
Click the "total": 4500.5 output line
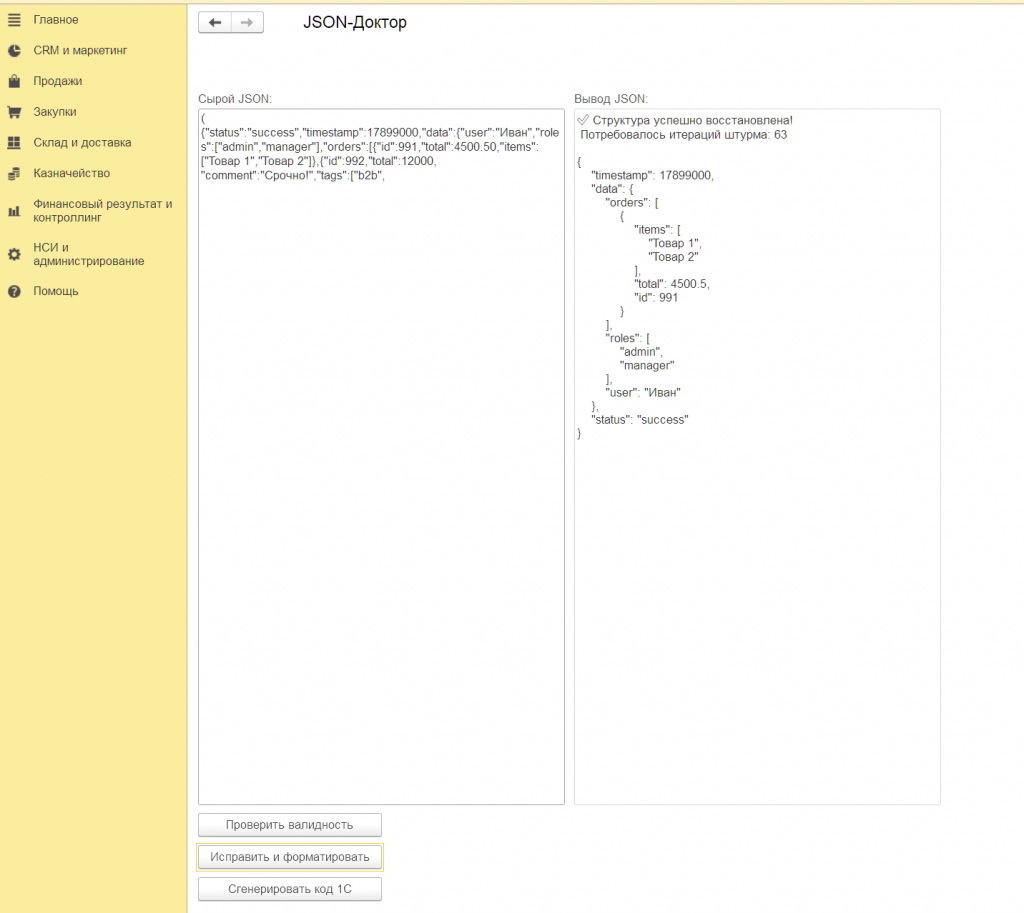pos(671,283)
